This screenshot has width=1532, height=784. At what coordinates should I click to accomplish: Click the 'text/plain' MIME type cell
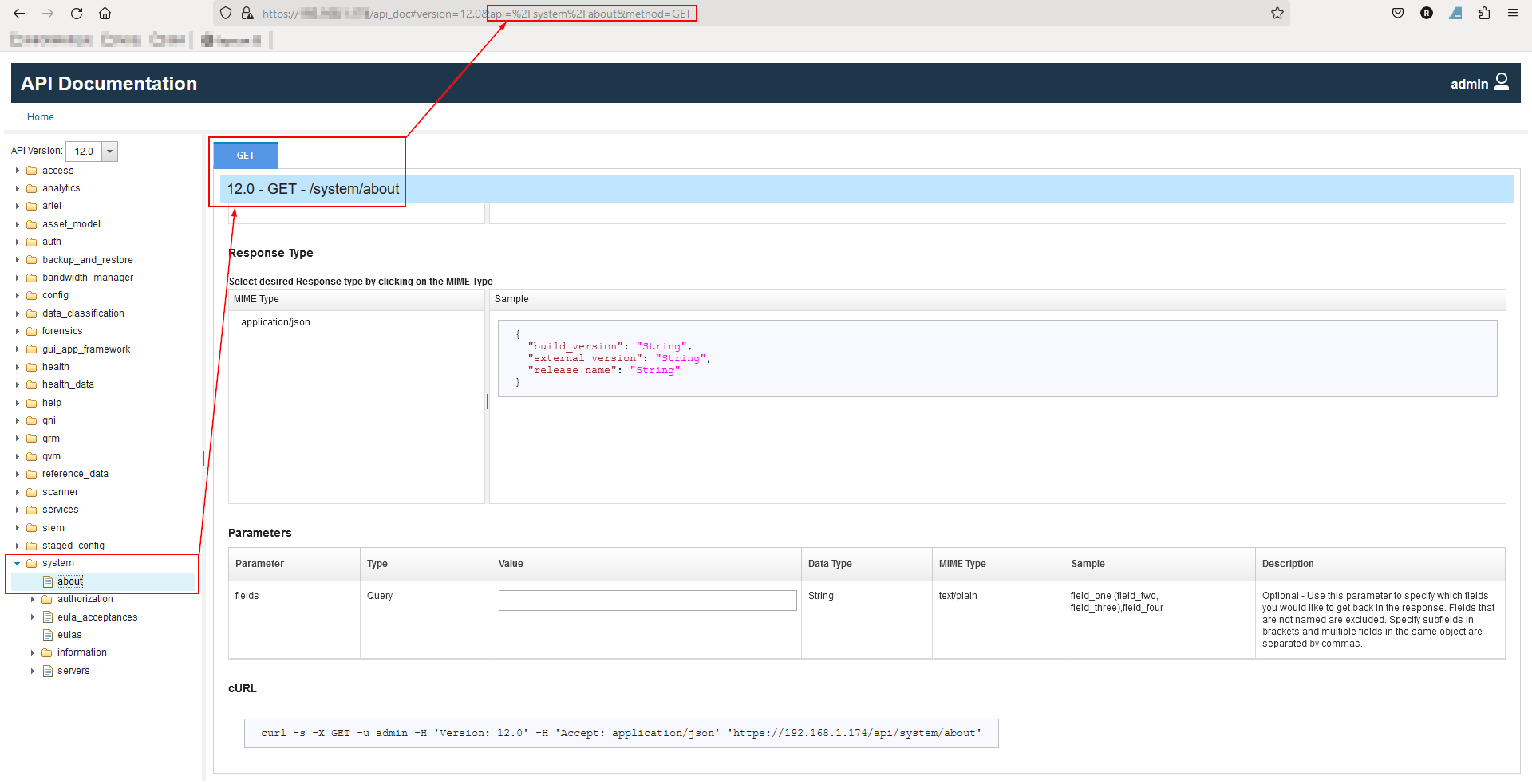pos(998,620)
